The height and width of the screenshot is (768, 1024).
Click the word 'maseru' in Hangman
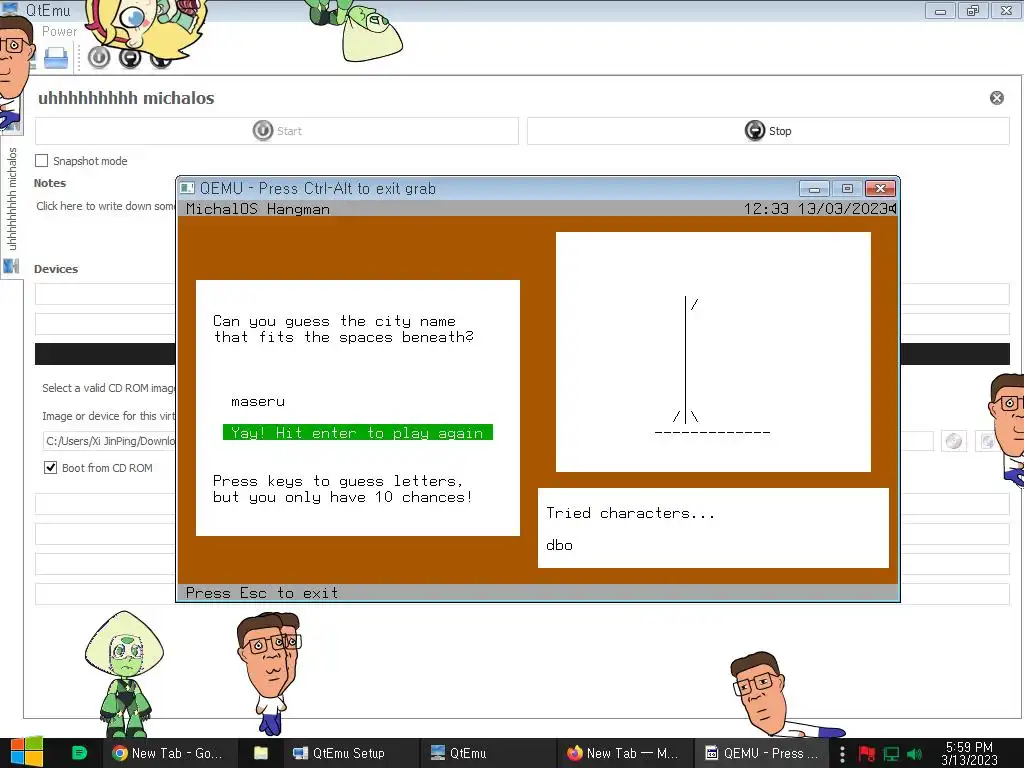(258, 402)
